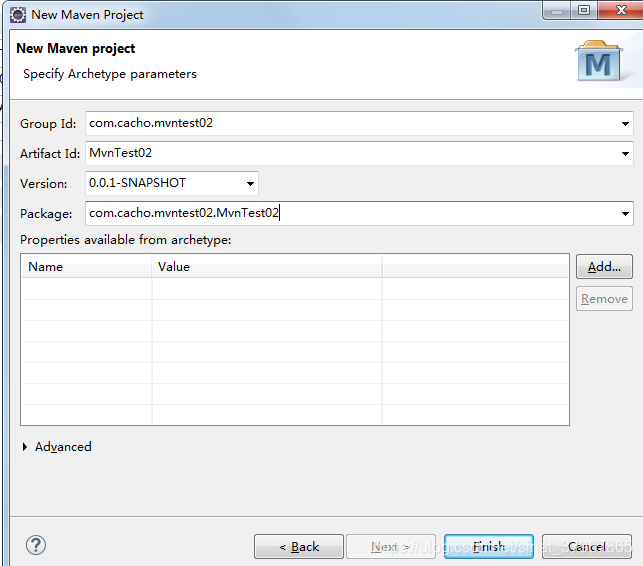Click Finish to create project
Image resolution: width=643 pixels, height=566 pixels.
coord(489,546)
